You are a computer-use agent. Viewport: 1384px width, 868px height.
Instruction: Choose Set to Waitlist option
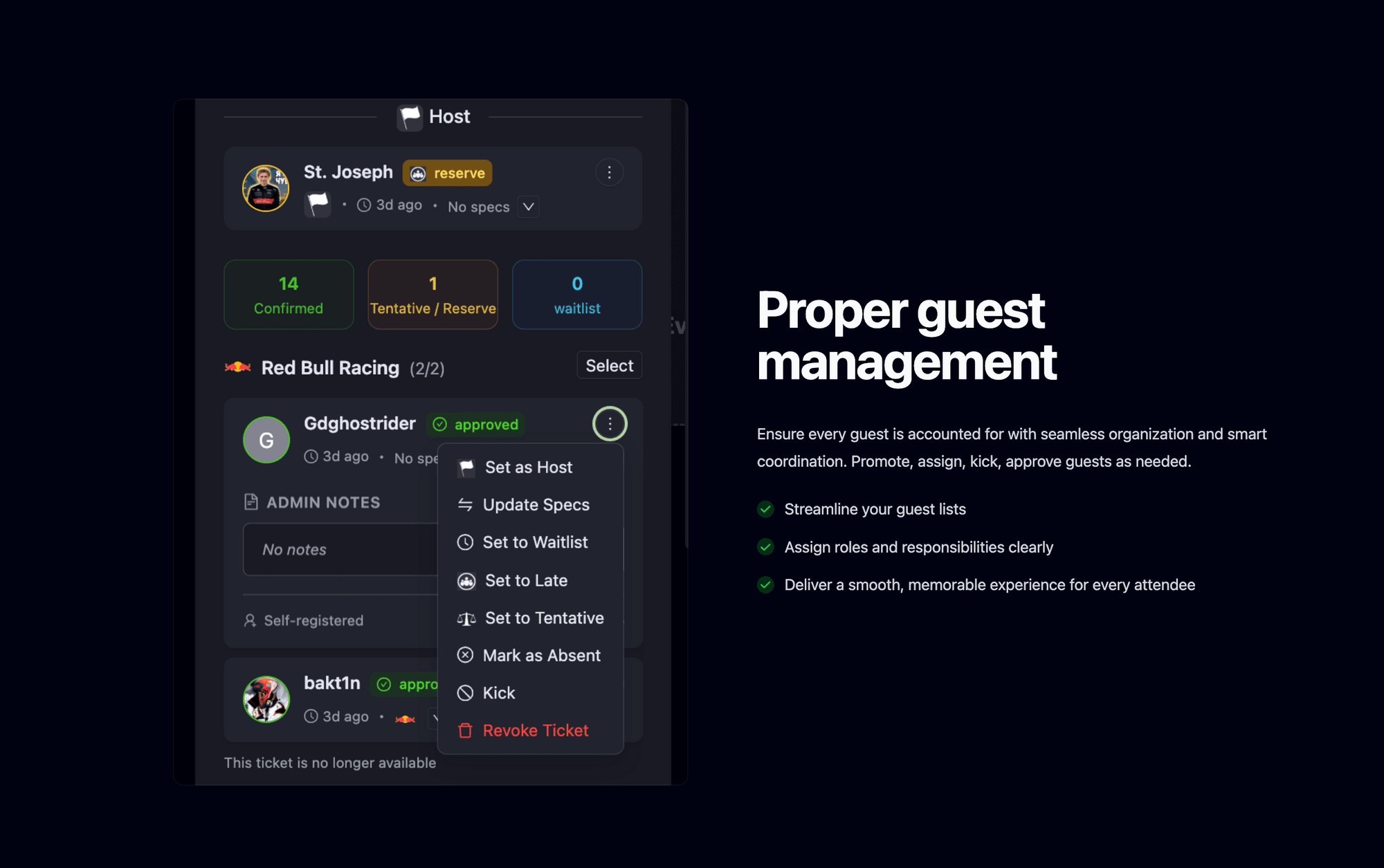click(535, 542)
